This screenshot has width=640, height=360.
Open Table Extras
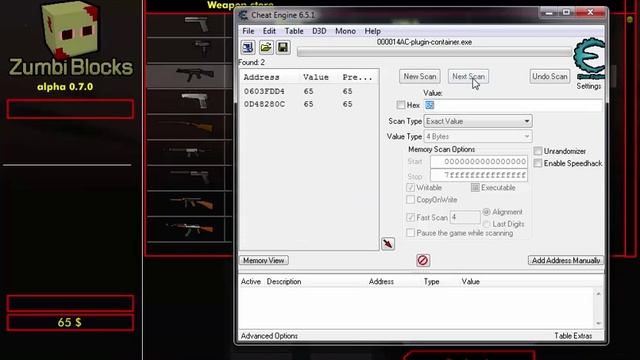coord(573,336)
